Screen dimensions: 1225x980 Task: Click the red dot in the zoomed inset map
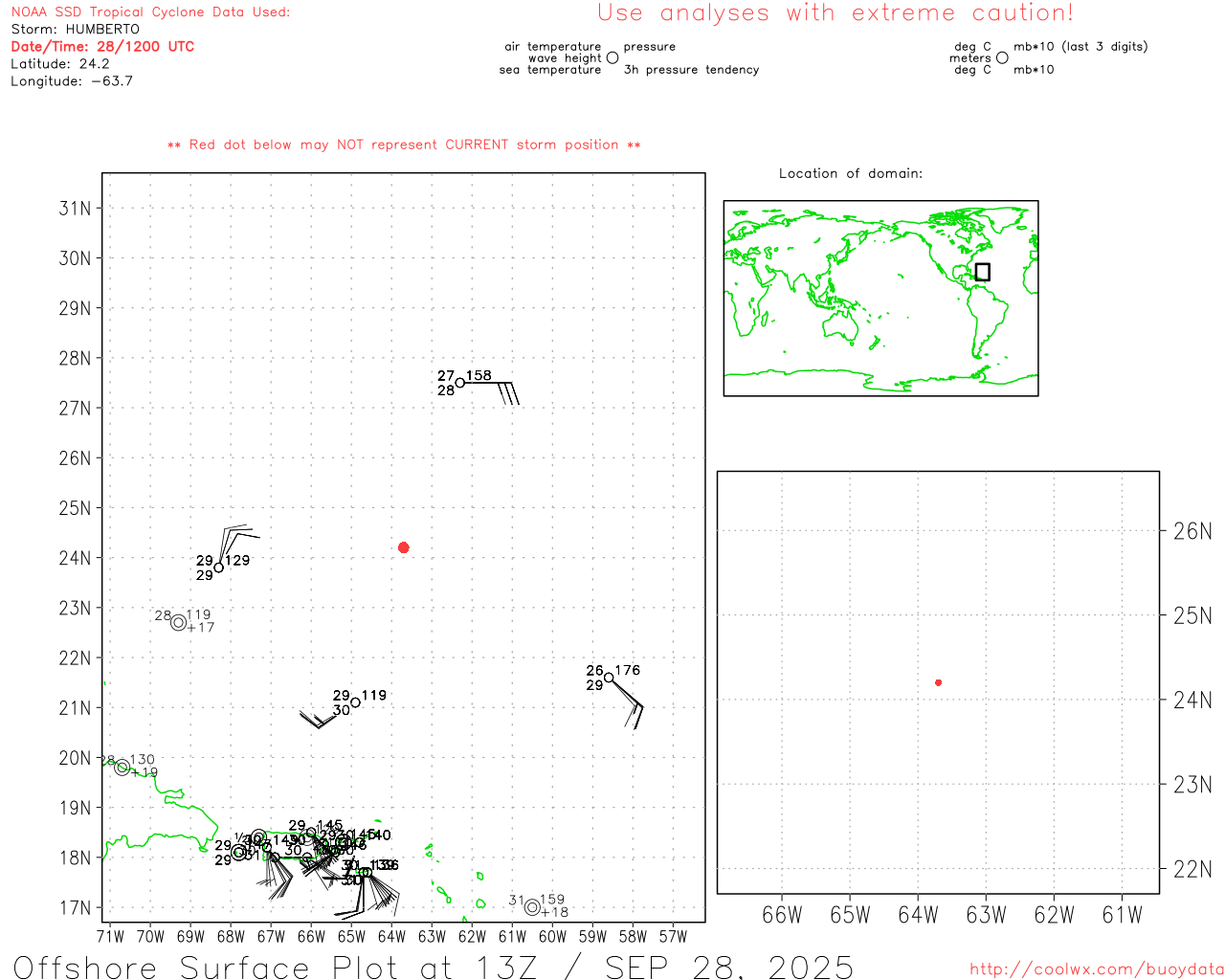coord(938,682)
